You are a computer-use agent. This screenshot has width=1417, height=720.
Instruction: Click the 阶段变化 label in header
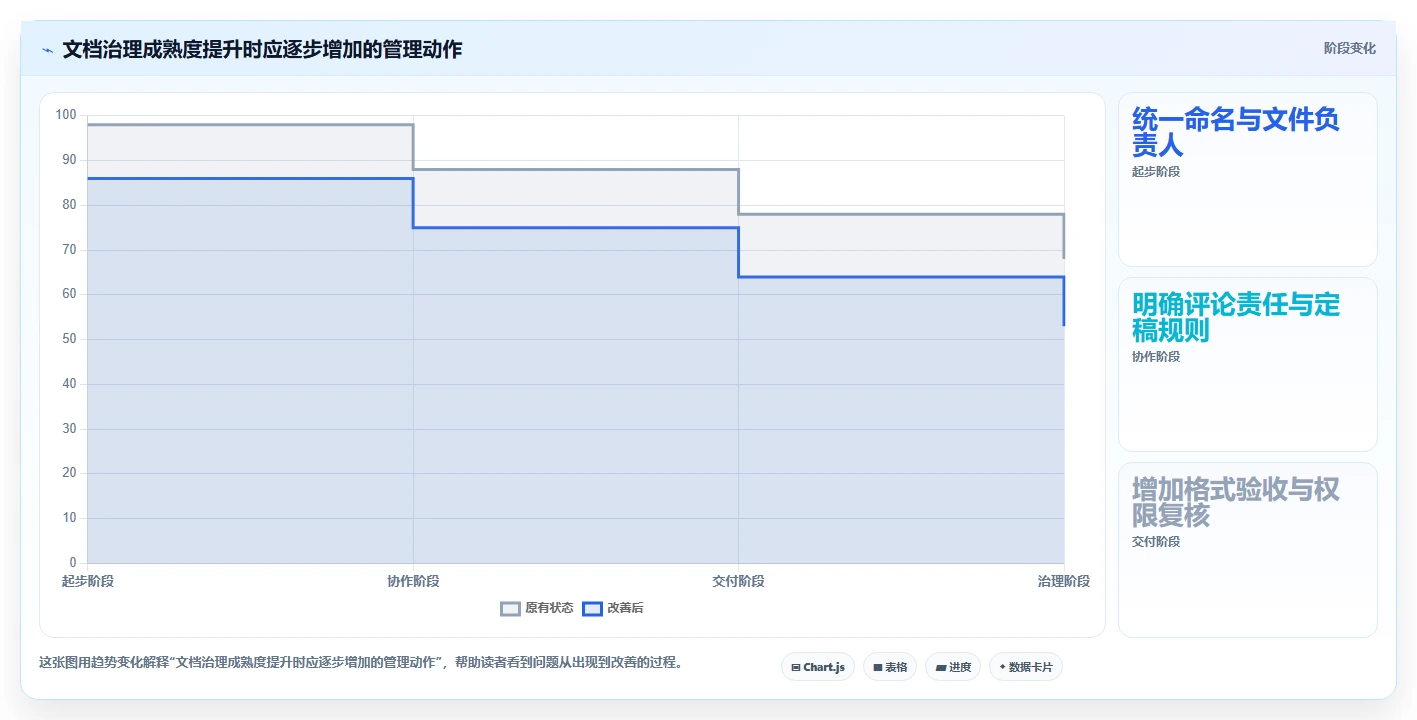click(1349, 49)
